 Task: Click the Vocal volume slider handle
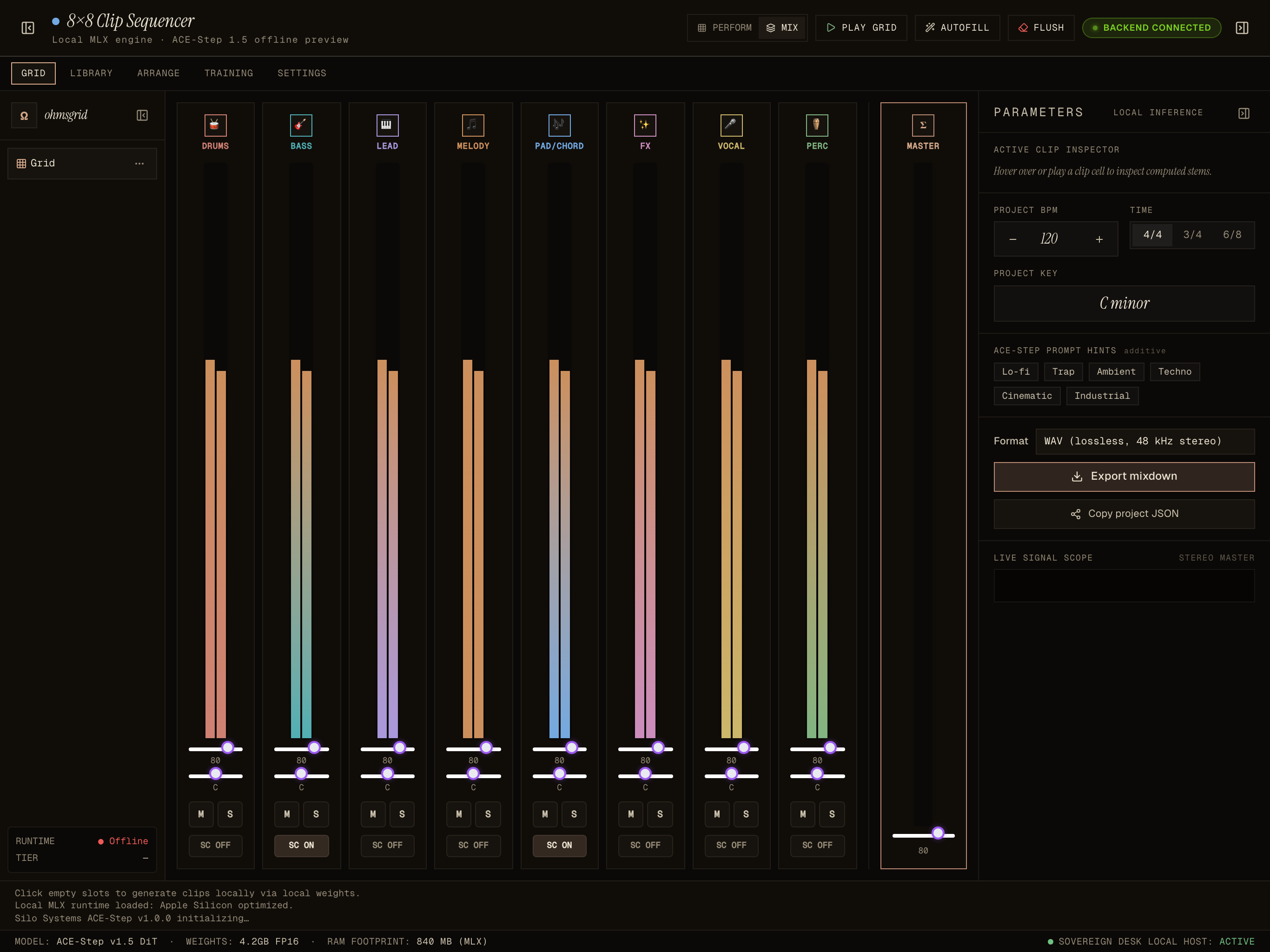tap(743, 747)
